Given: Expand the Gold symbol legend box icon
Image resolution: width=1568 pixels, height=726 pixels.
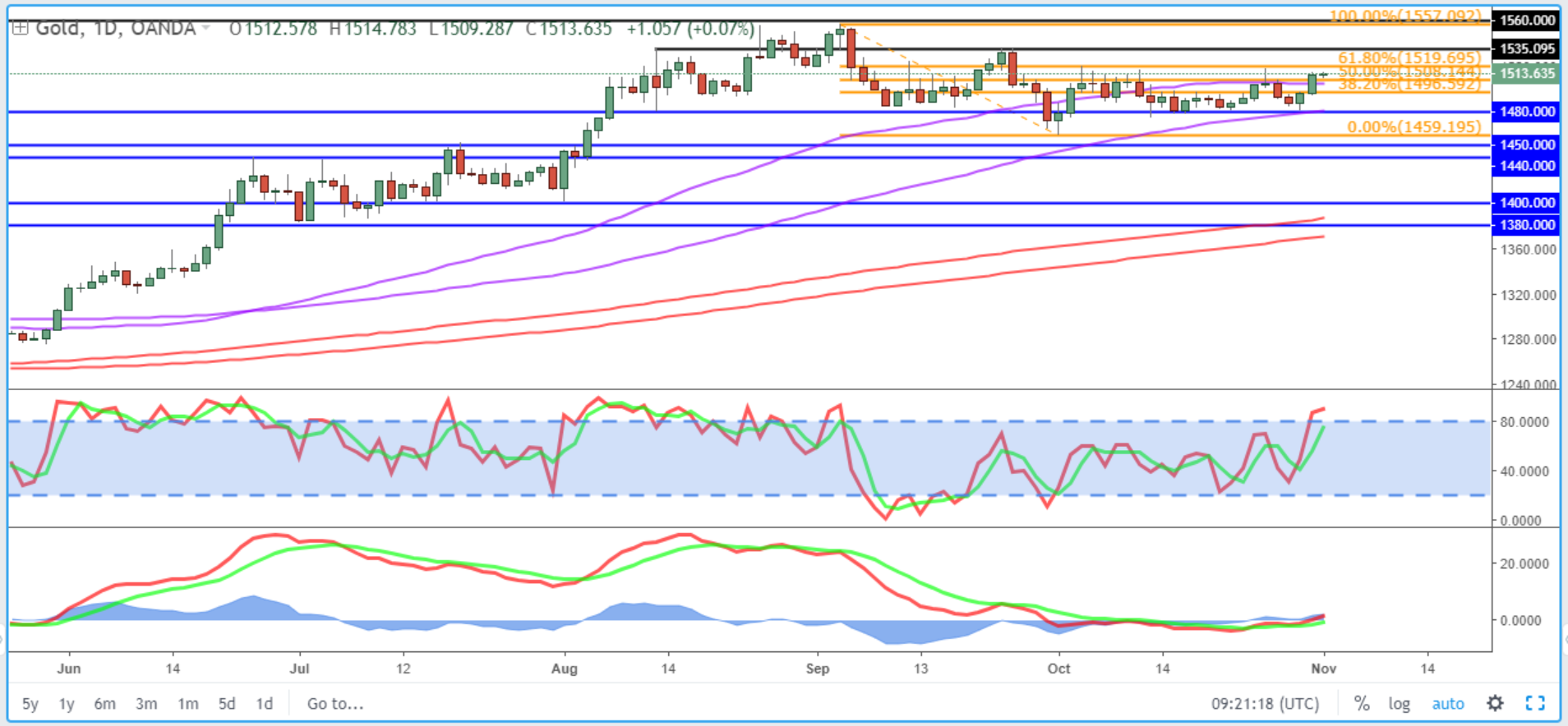Looking at the screenshot, I should 20,28.
